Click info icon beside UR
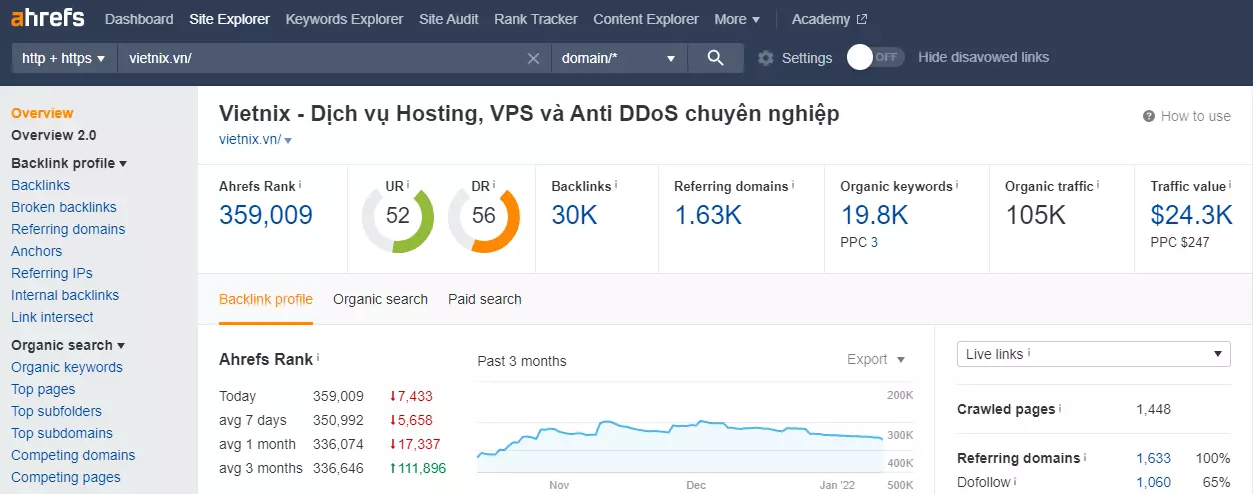1253x494 pixels. point(408,186)
